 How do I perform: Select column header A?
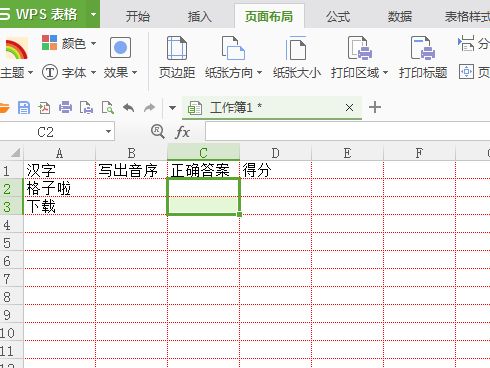pos(59,152)
